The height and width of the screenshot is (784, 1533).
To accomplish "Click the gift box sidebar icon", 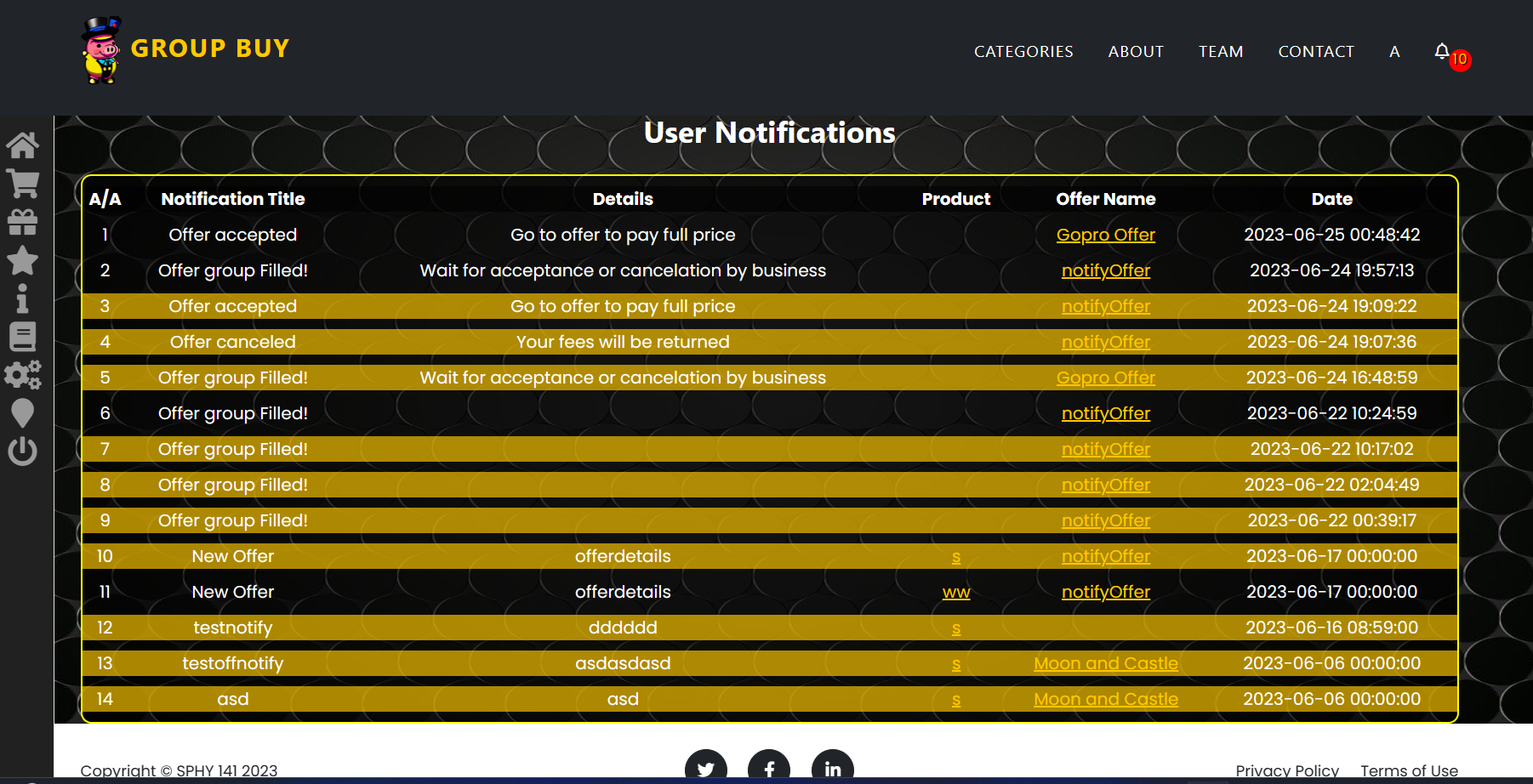I will 23,222.
